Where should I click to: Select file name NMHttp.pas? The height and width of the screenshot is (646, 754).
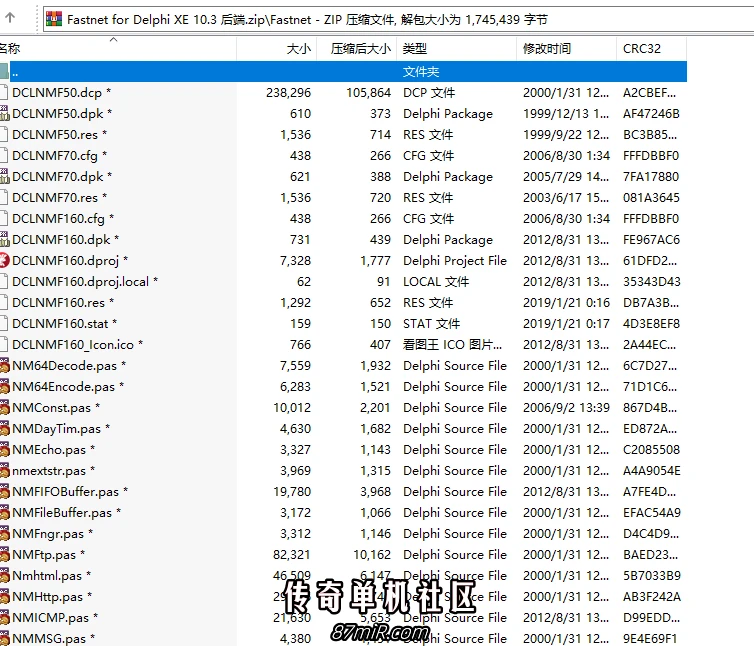pyautogui.click(x=52, y=597)
